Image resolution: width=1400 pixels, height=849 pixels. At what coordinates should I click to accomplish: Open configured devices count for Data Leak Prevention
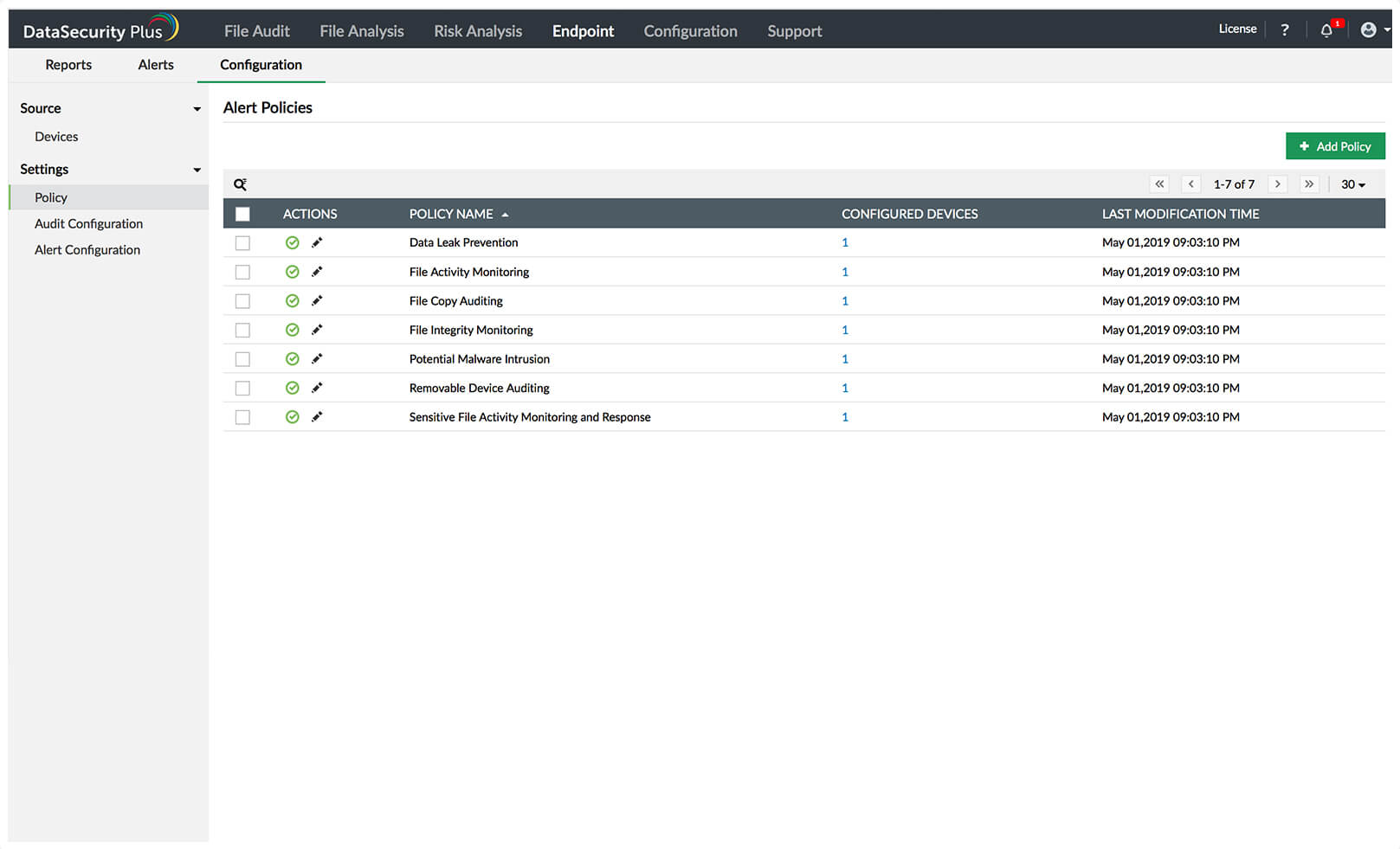tap(845, 242)
